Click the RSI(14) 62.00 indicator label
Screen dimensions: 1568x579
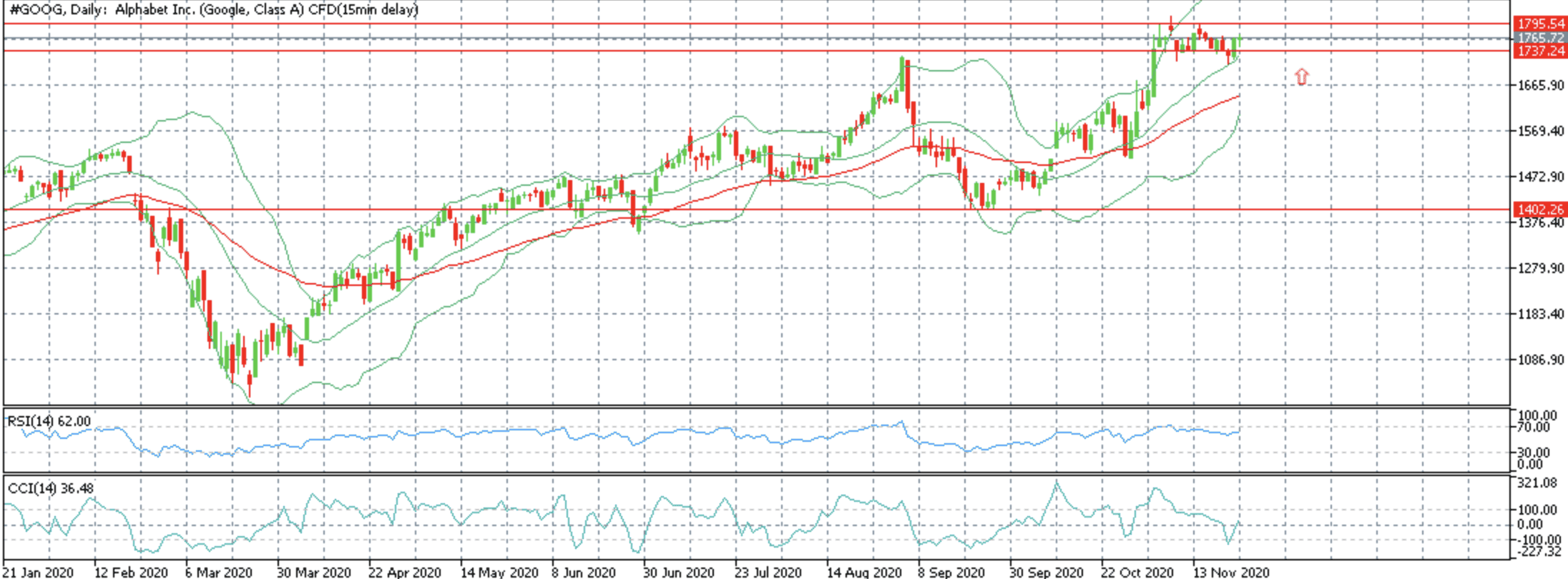(49, 422)
